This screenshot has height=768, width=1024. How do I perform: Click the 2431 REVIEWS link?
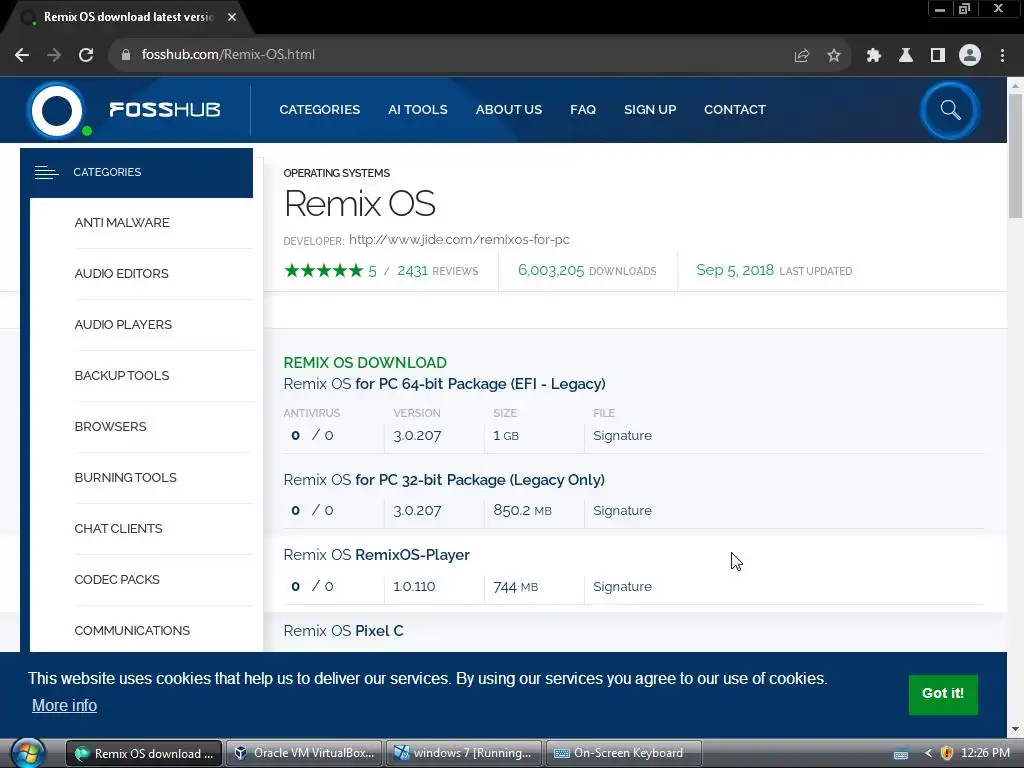[x=438, y=270]
